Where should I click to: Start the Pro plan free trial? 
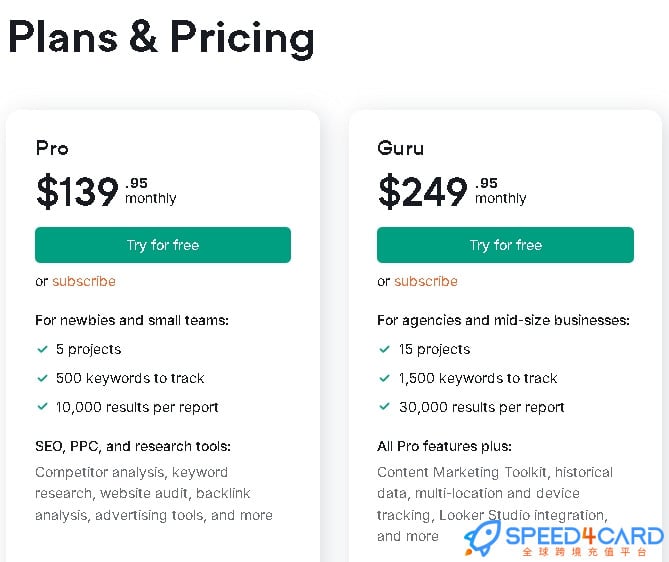163,245
